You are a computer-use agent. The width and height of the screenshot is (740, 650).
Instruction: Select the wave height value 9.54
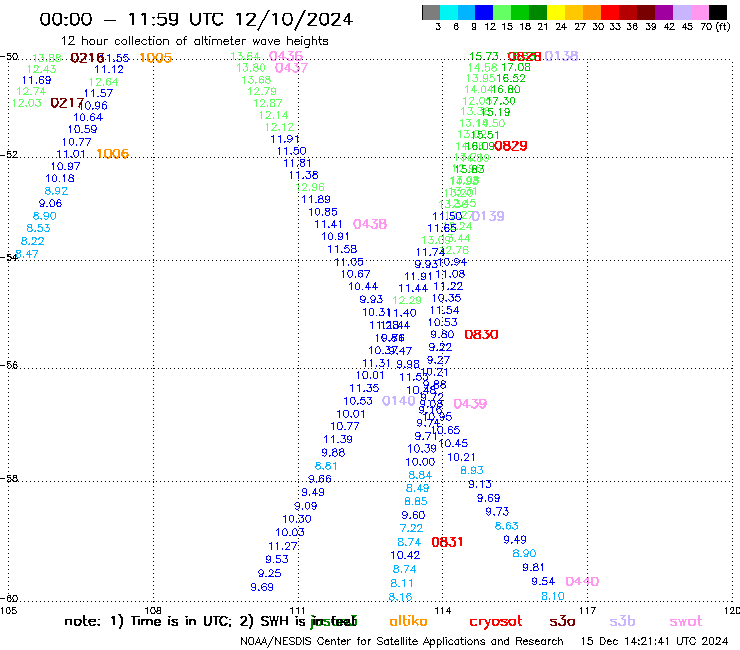pos(543,581)
